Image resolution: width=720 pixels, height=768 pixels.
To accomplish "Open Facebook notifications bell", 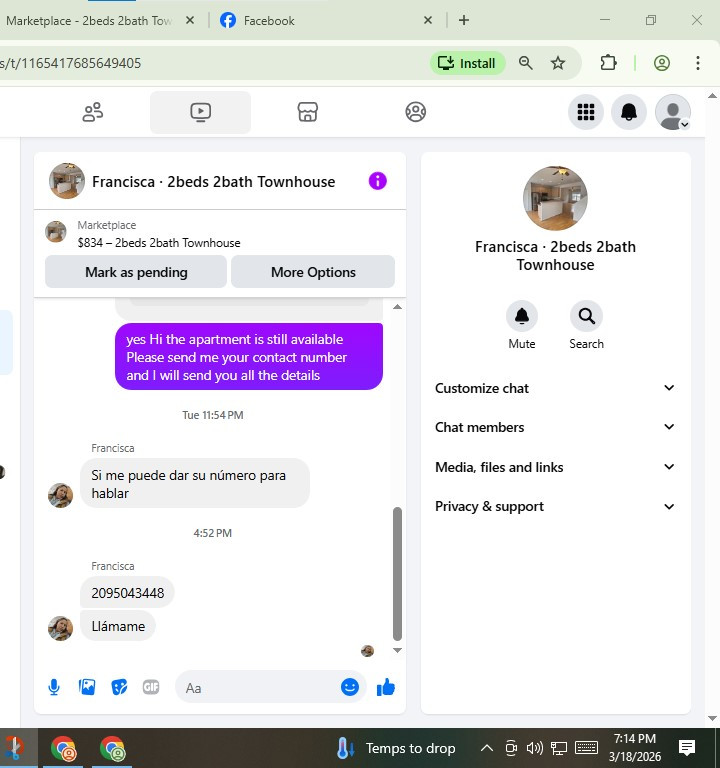I will coord(629,112).
